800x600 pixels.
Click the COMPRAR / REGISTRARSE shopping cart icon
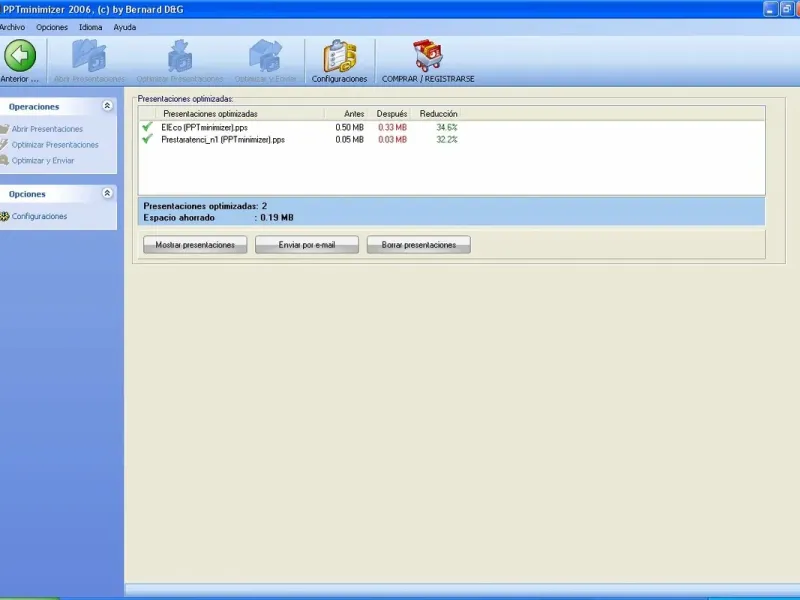pyautogui.click(x=428, y=56)
